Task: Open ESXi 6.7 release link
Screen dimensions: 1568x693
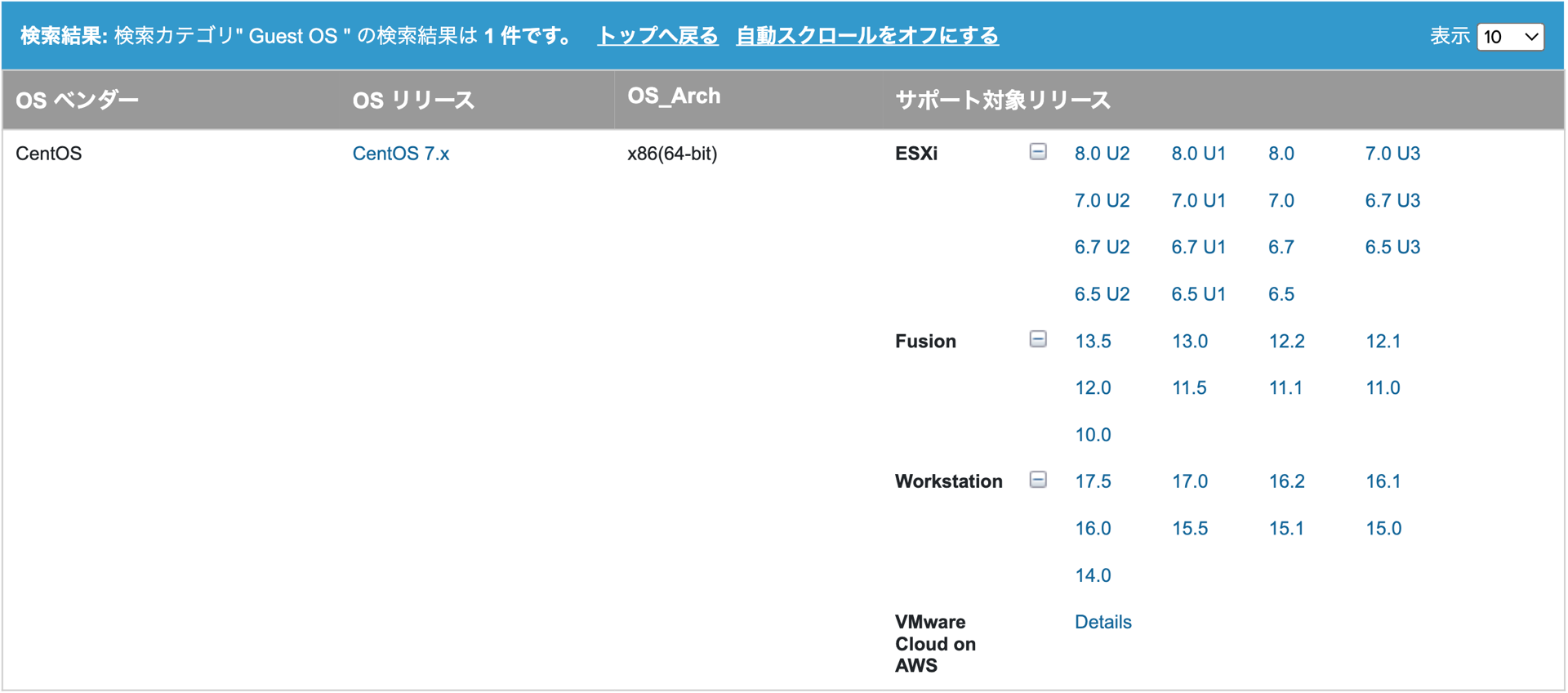Action: click(x=1281, y=247)
